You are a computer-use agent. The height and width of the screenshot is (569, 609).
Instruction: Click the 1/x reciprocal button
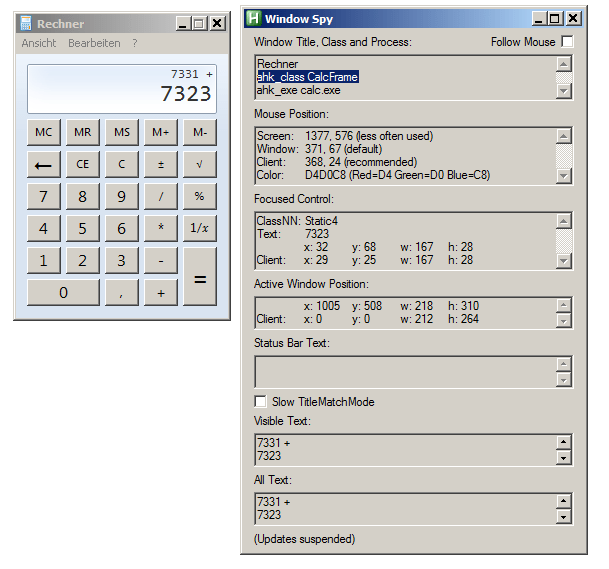coord(200,228)
